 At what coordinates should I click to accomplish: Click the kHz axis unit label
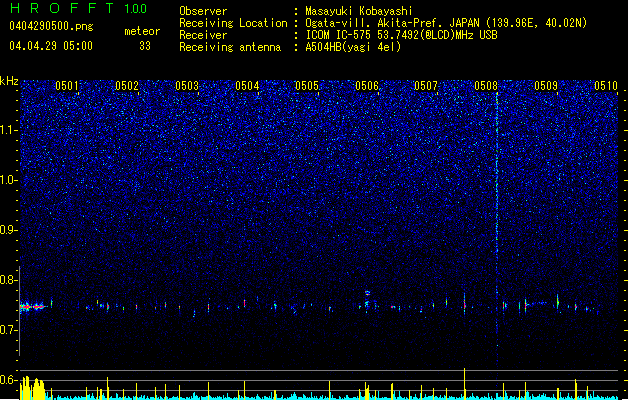(9, 81)
